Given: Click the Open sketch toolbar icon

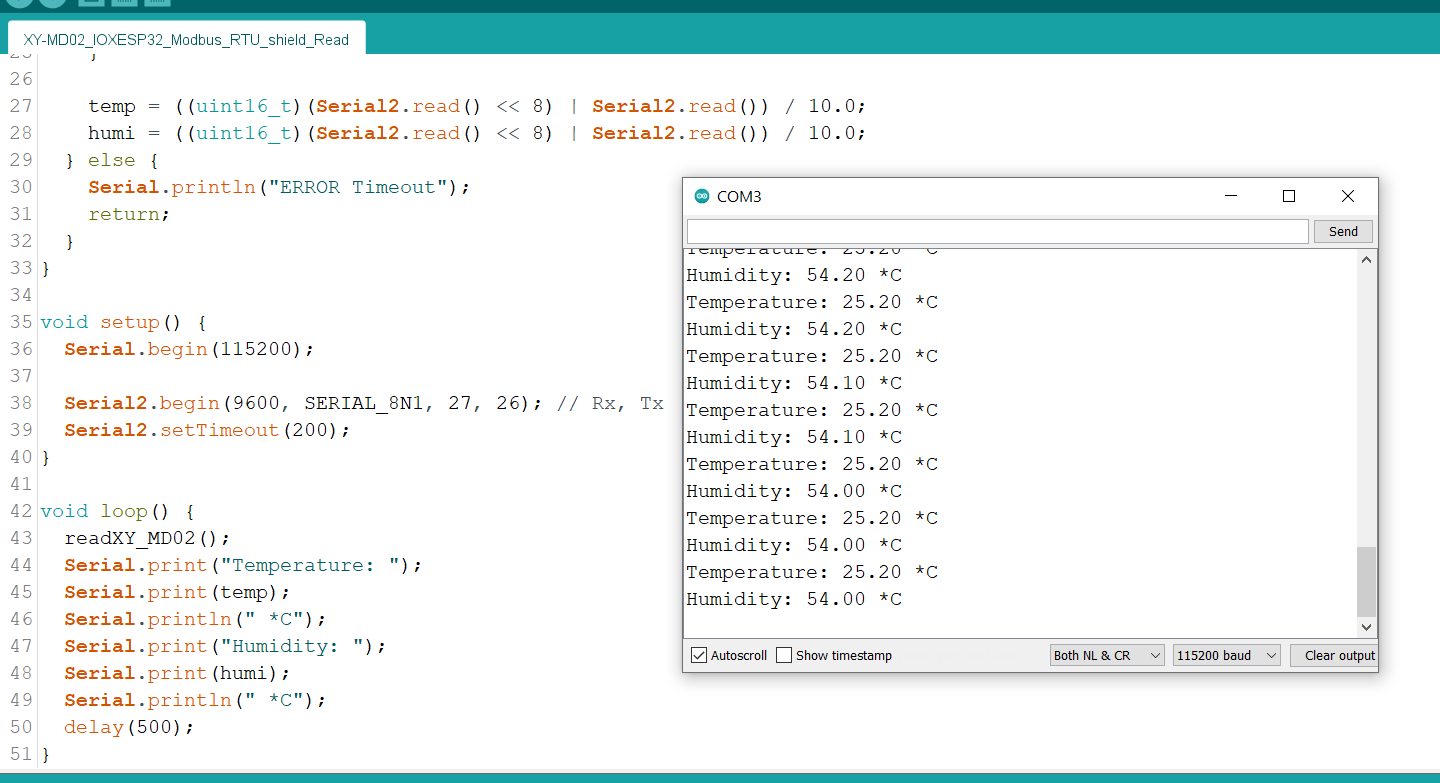Looking at the screenshot, I should pos(124,2).
